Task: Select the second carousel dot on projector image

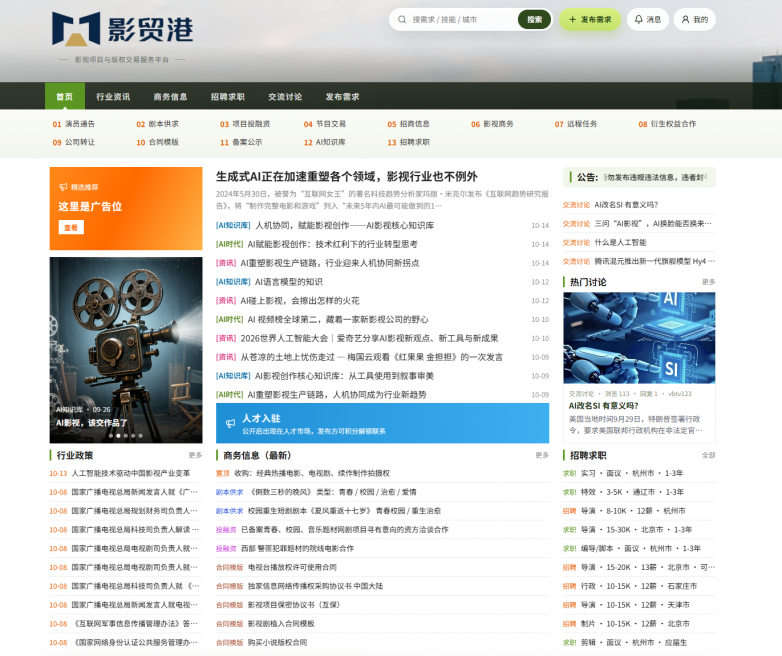Action: pyautogui.click(x=118, y=436)
